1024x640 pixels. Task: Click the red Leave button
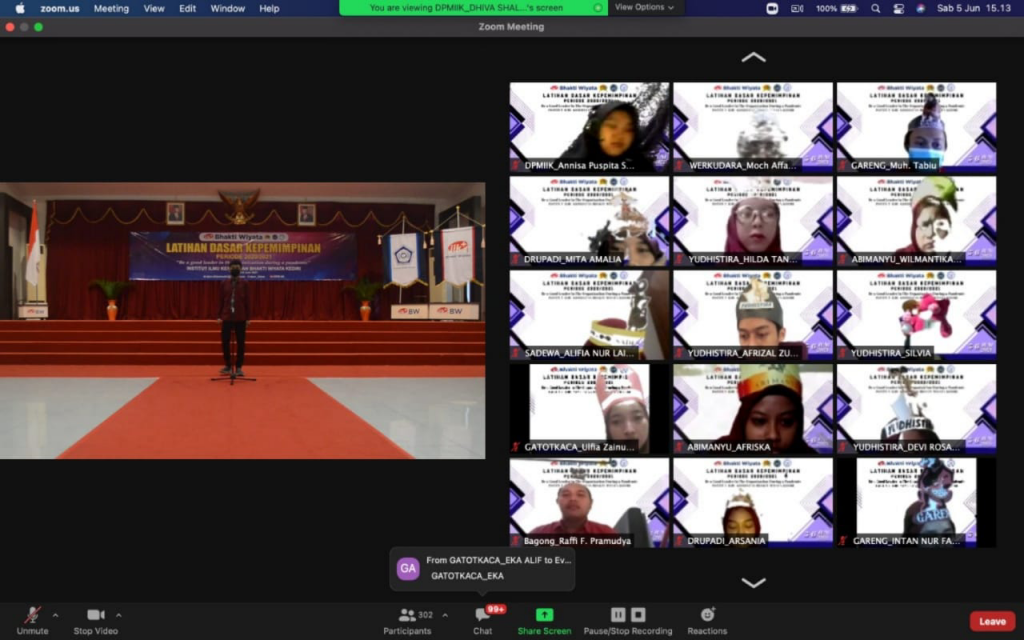(x=992, y=621)
